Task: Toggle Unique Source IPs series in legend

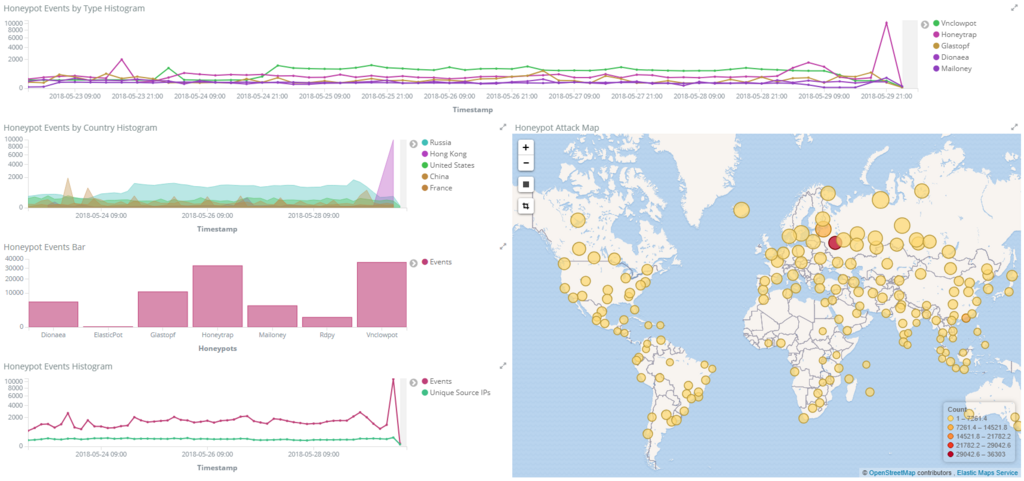Action: click(456, 392)
